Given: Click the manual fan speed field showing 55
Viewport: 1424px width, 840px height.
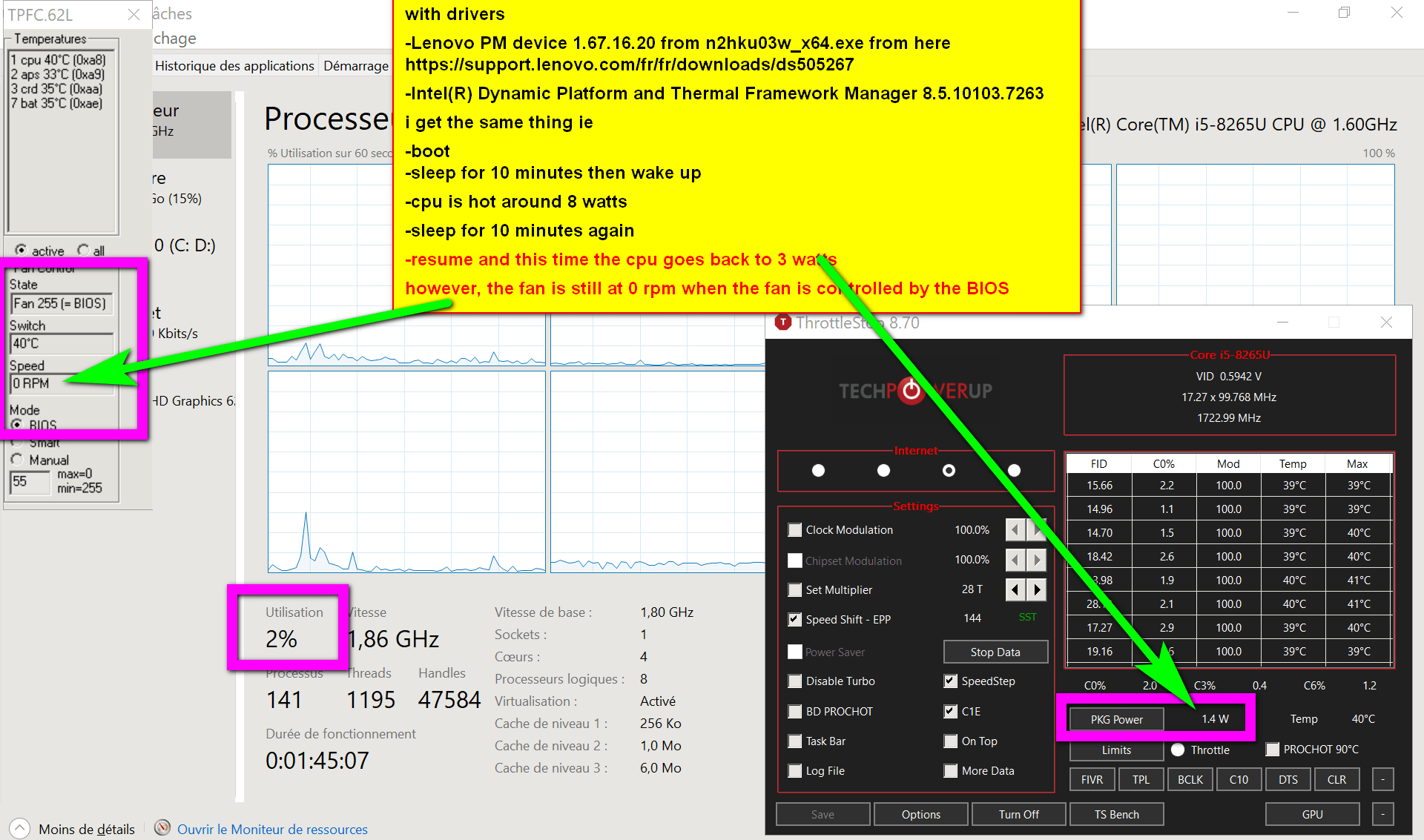Looking at the screenshot, I should point(30,481).
